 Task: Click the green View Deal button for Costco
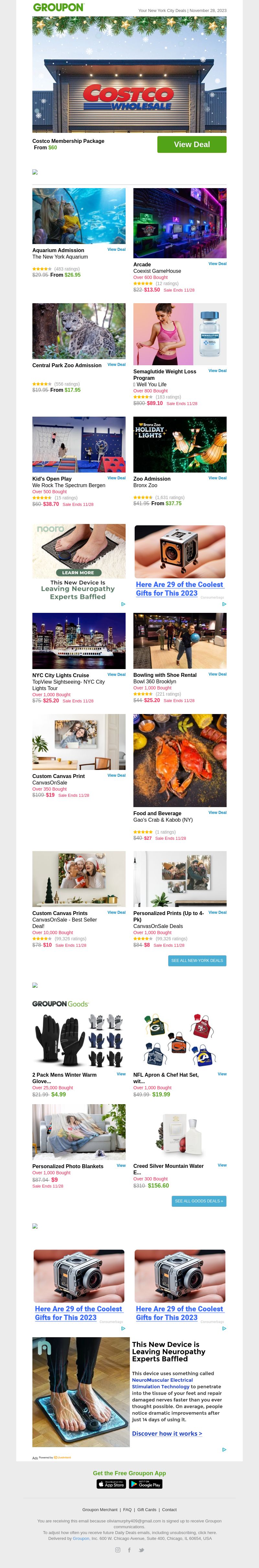tap(192, 144)
